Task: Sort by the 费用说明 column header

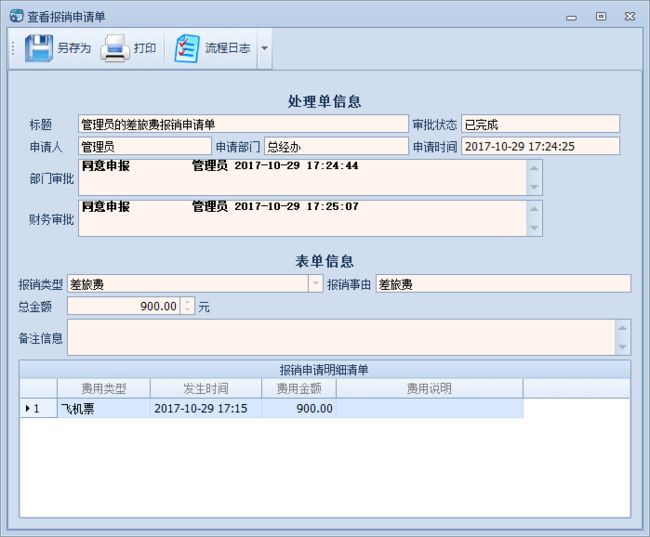Action: (x=429, y=388)
